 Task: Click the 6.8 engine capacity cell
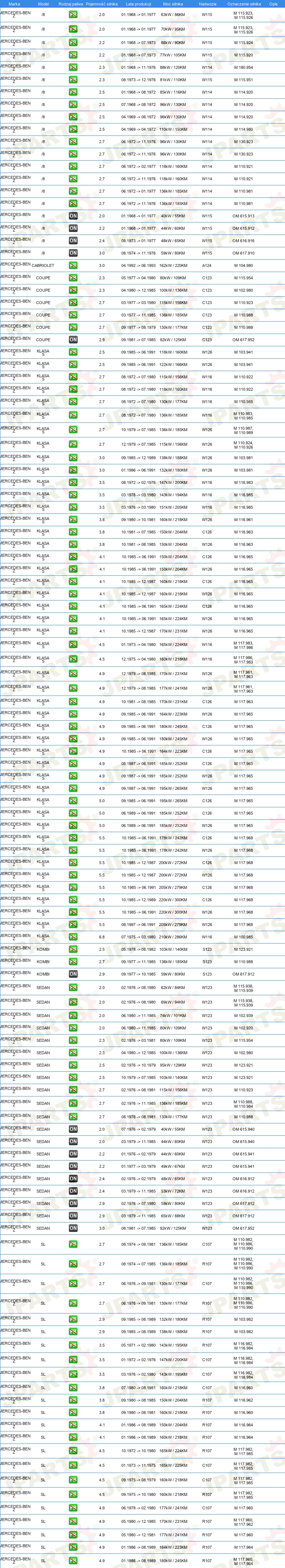[x=102, y=937]
